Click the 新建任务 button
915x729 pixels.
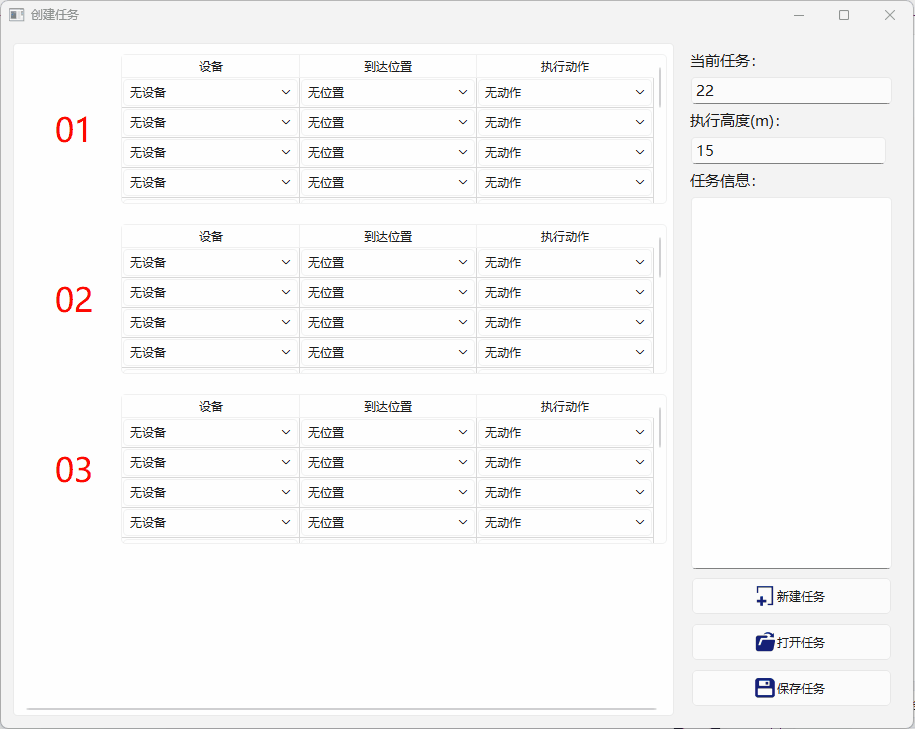[x=791, y=597]
